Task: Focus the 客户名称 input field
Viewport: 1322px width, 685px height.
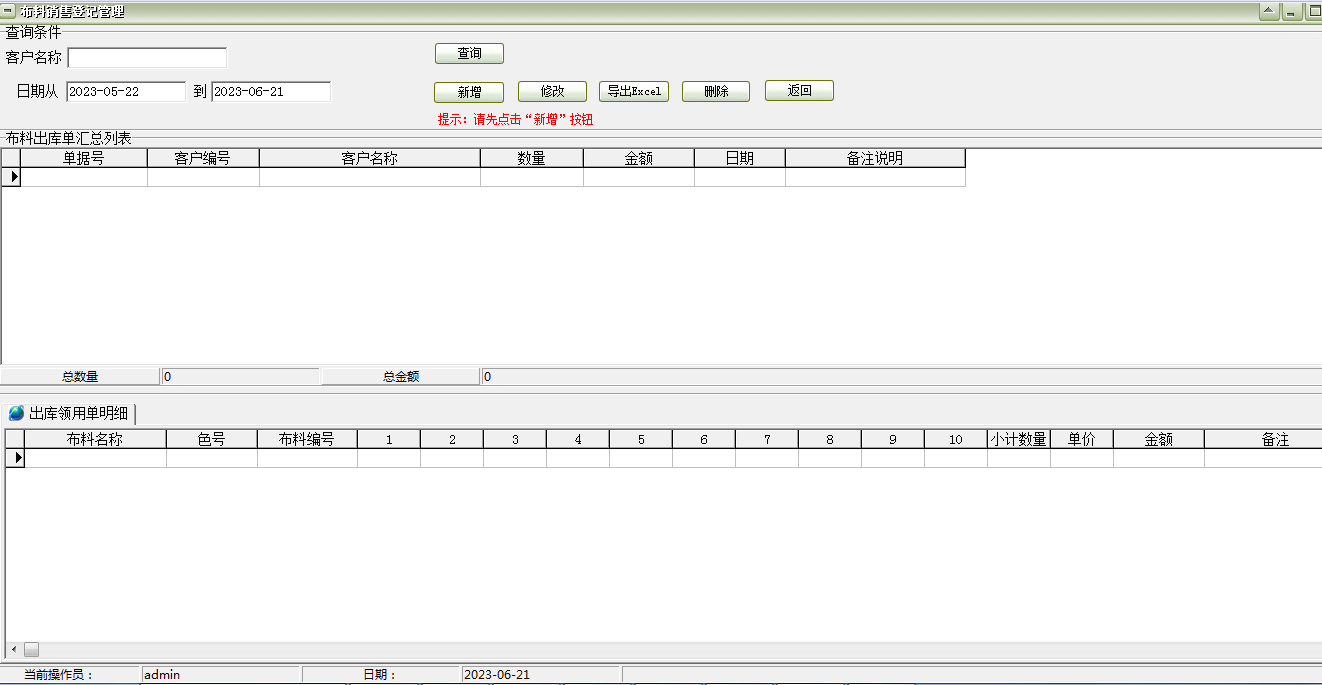Action: coord(147,58)
